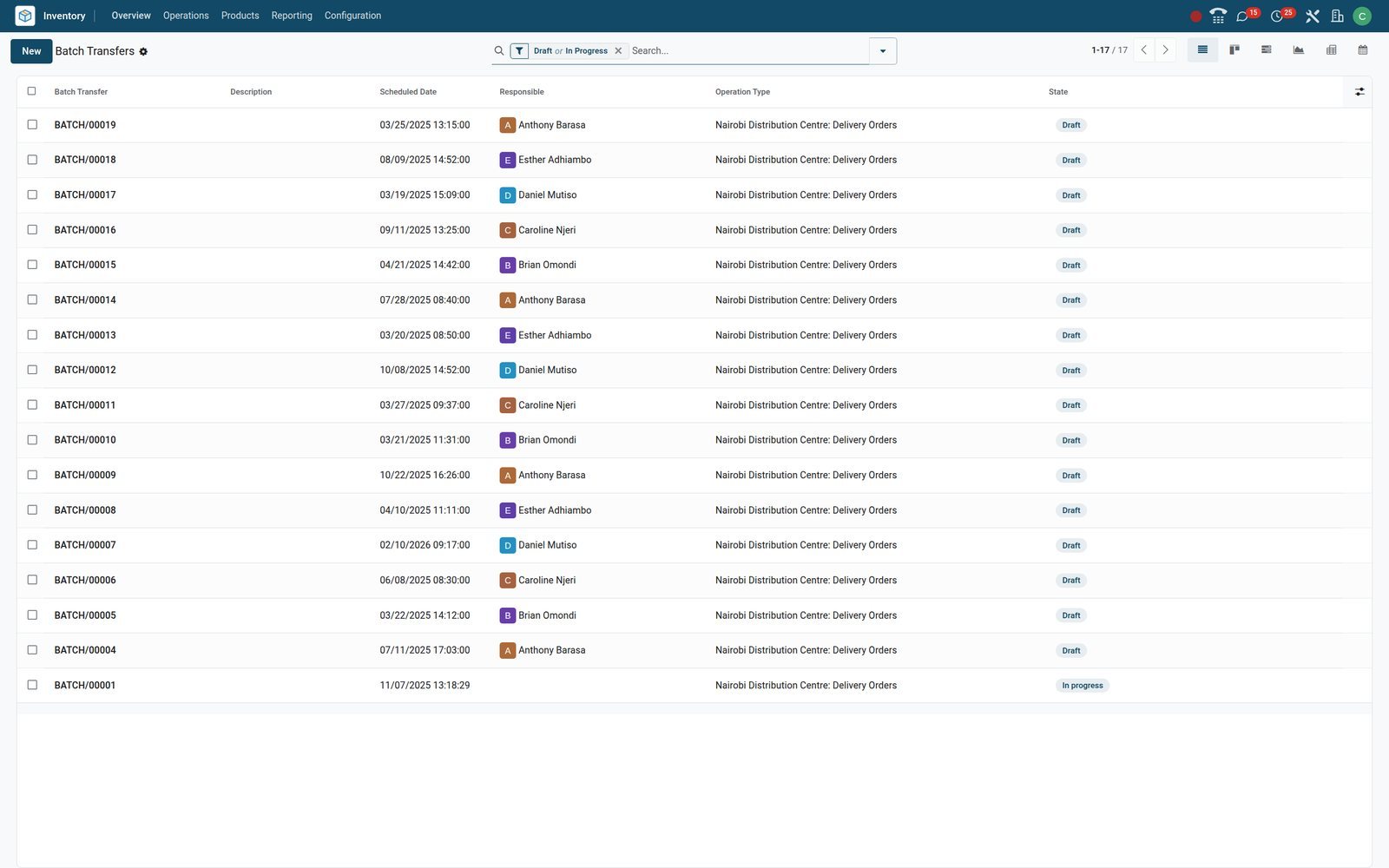The image size is (1389, 868).
Task: Toggle the select-all header checkbox
Action: click(32, 91)
